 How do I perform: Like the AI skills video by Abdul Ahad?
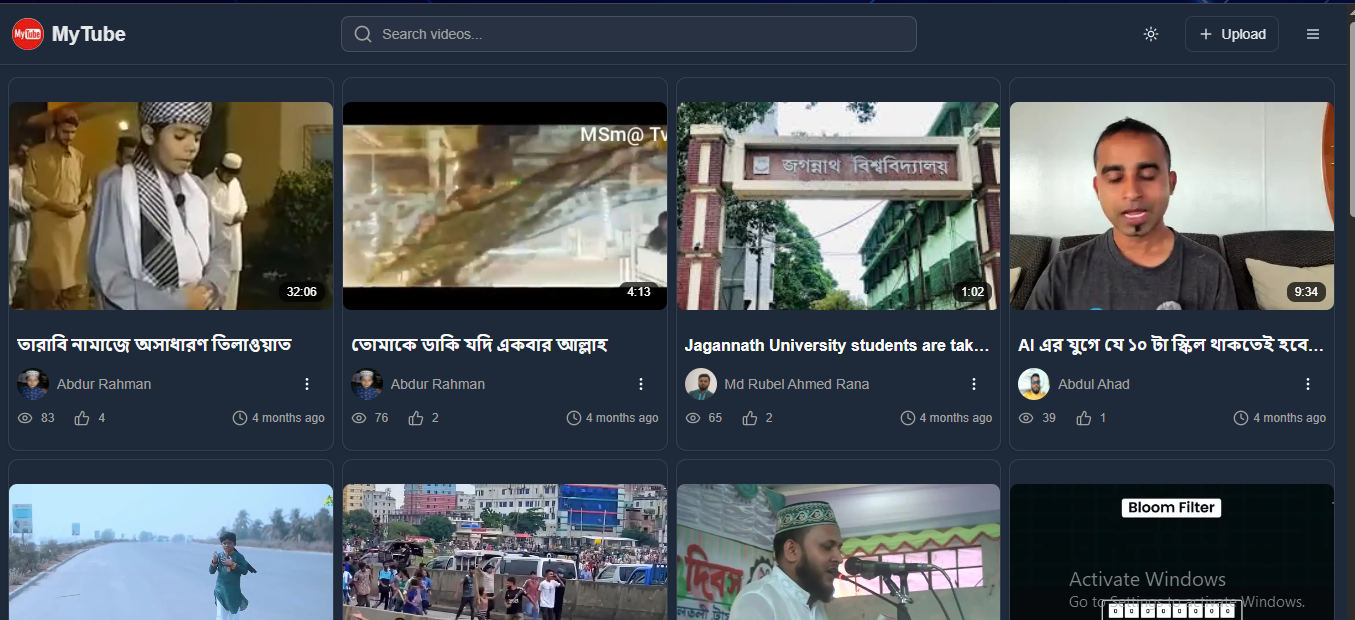coord(1083,418)
